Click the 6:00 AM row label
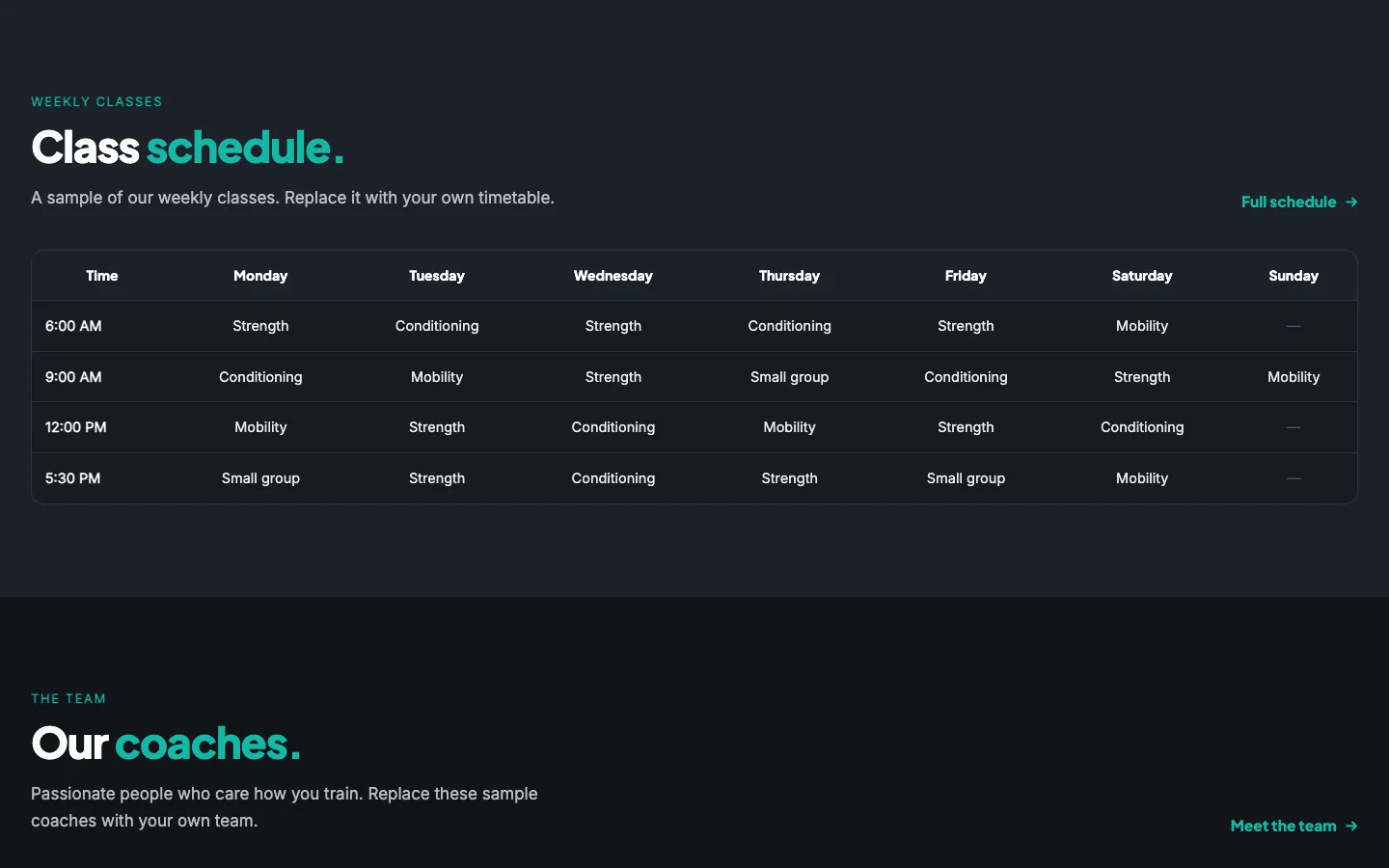1389x868 pixels. click(x=73, y=326)
